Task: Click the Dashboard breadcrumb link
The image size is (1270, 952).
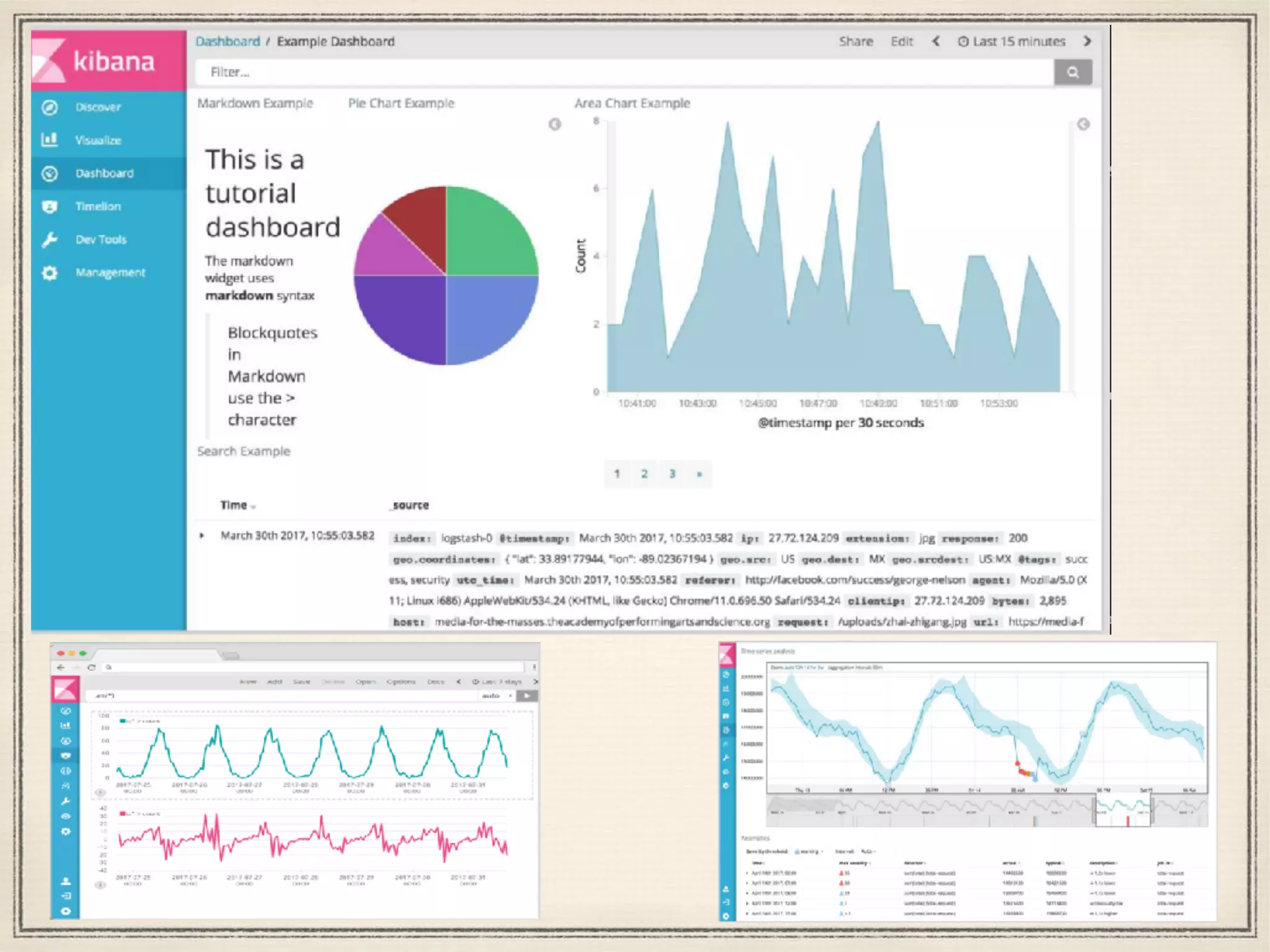Action: [228, 42]
